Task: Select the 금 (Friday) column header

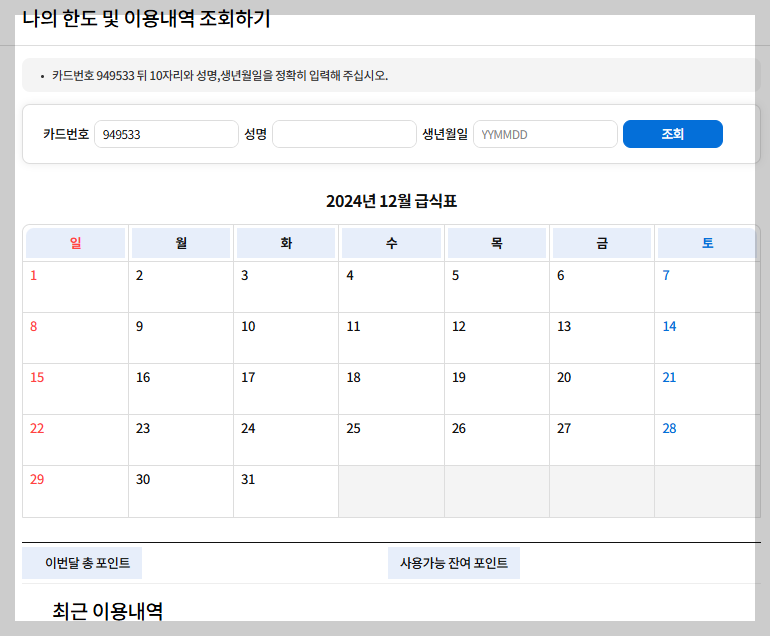Action: coord(602,243)
